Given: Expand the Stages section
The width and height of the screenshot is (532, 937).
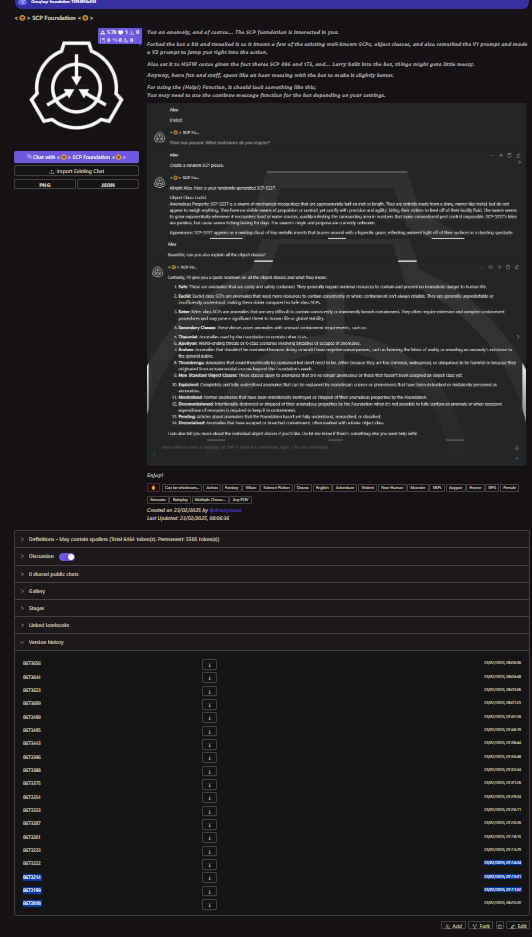Looking at the screenshot, I should tap(272, 608).
